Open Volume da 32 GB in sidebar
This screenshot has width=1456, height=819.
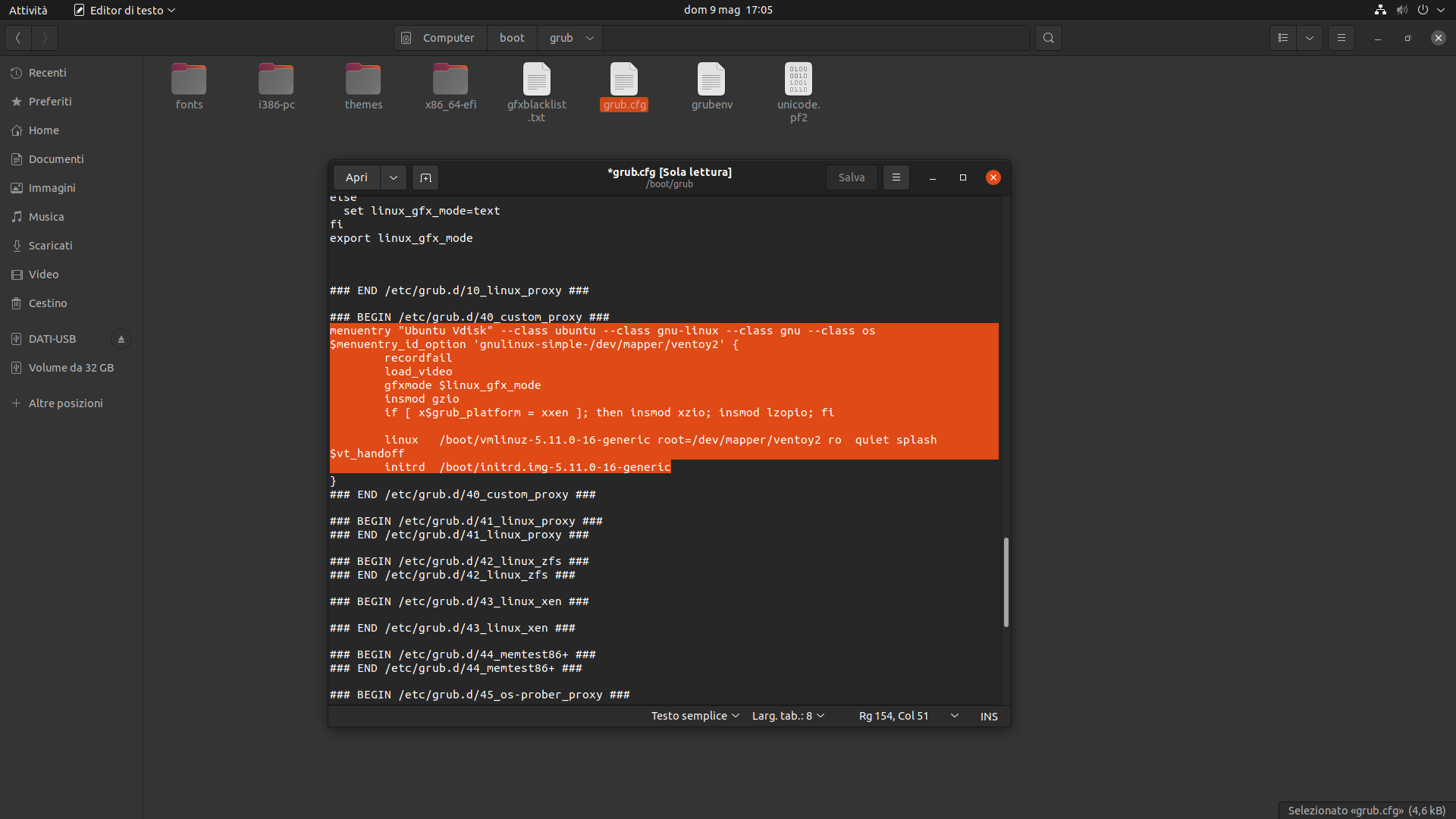tap(71, 368)
